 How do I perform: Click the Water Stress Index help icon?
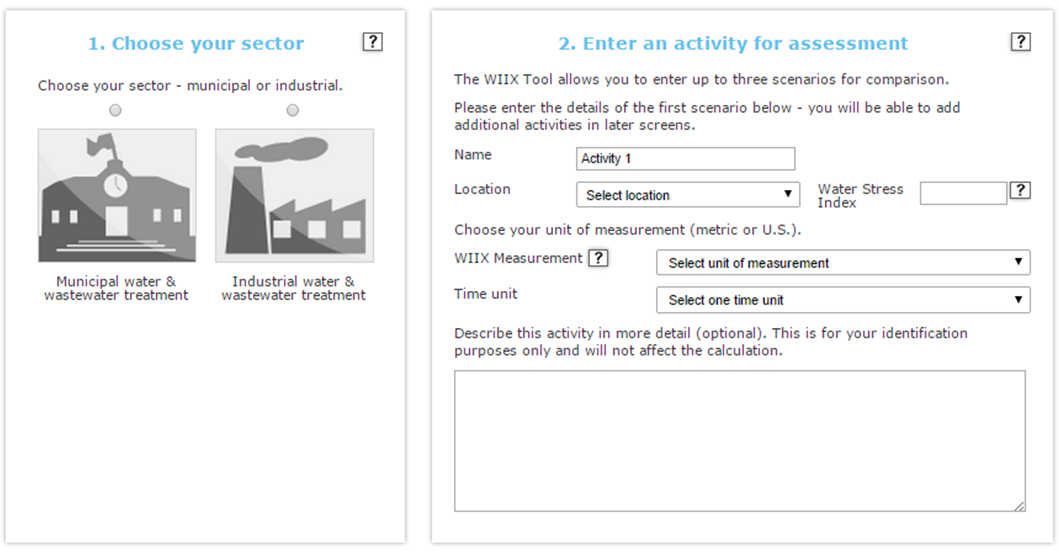[1020, 190]
